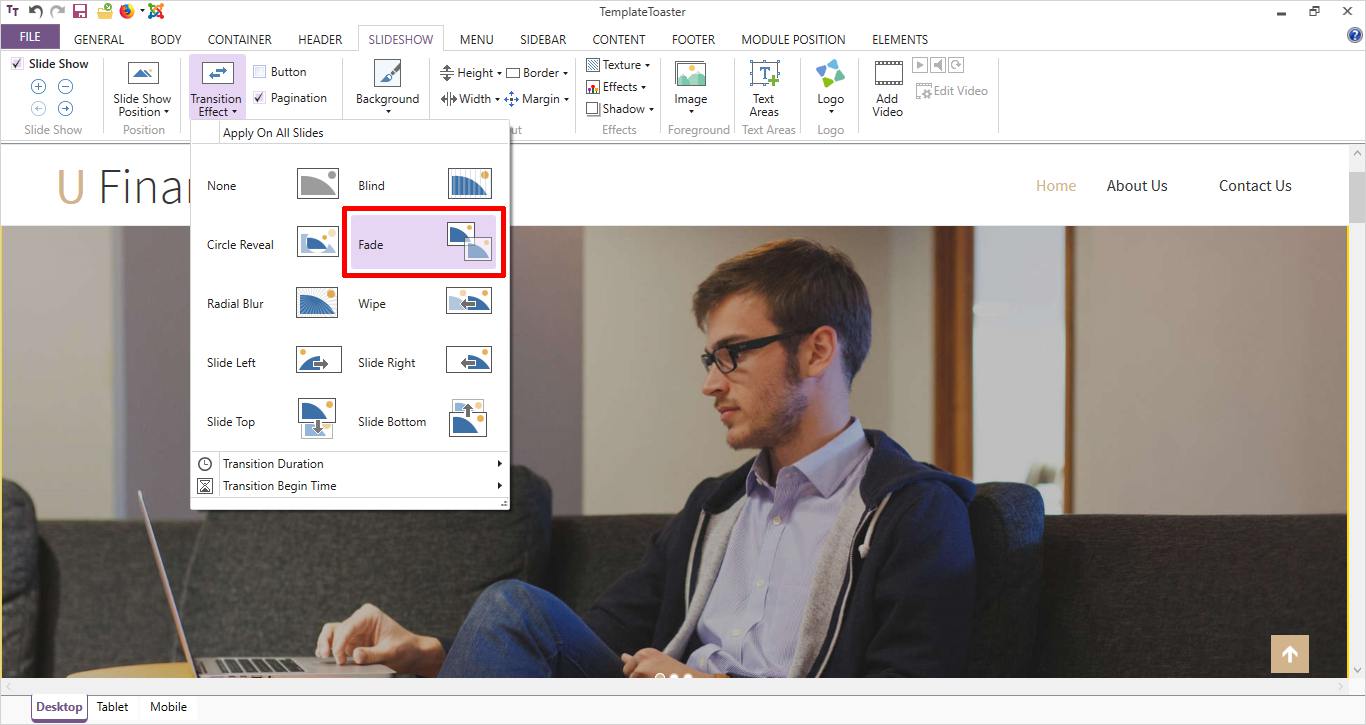Disable the Pagination checkbox
The height and width of the screenshot is (725, 1366).
click(x=260, y=98)
